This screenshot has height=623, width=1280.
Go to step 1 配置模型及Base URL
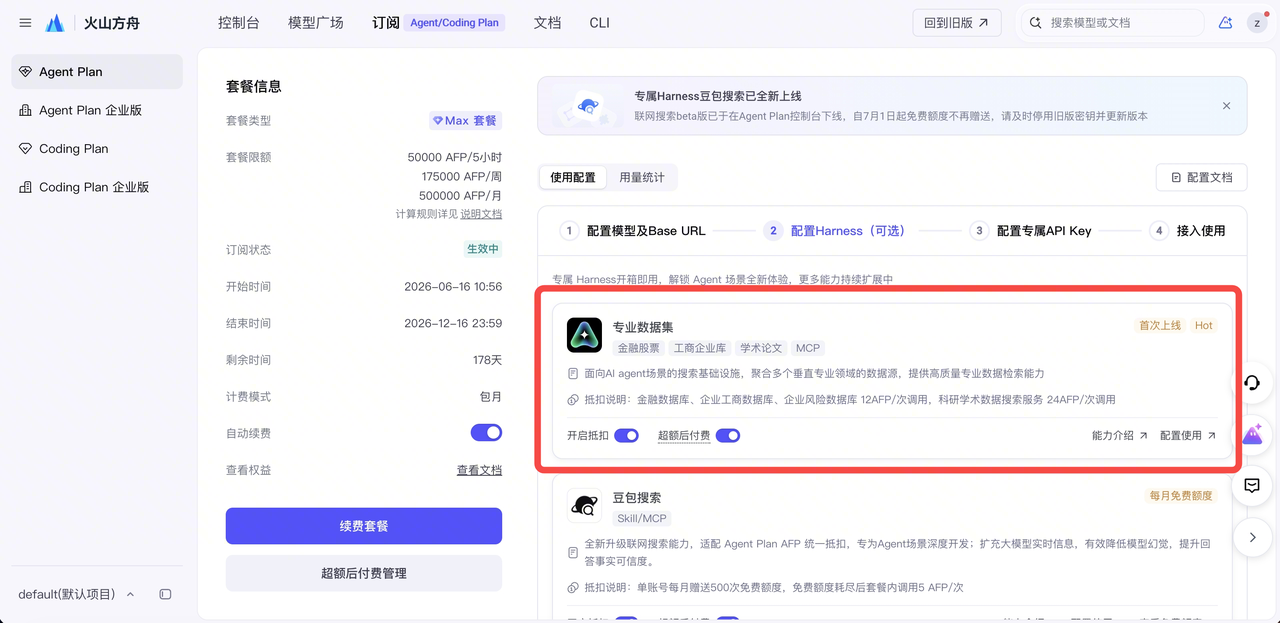(x=633, y=231)
